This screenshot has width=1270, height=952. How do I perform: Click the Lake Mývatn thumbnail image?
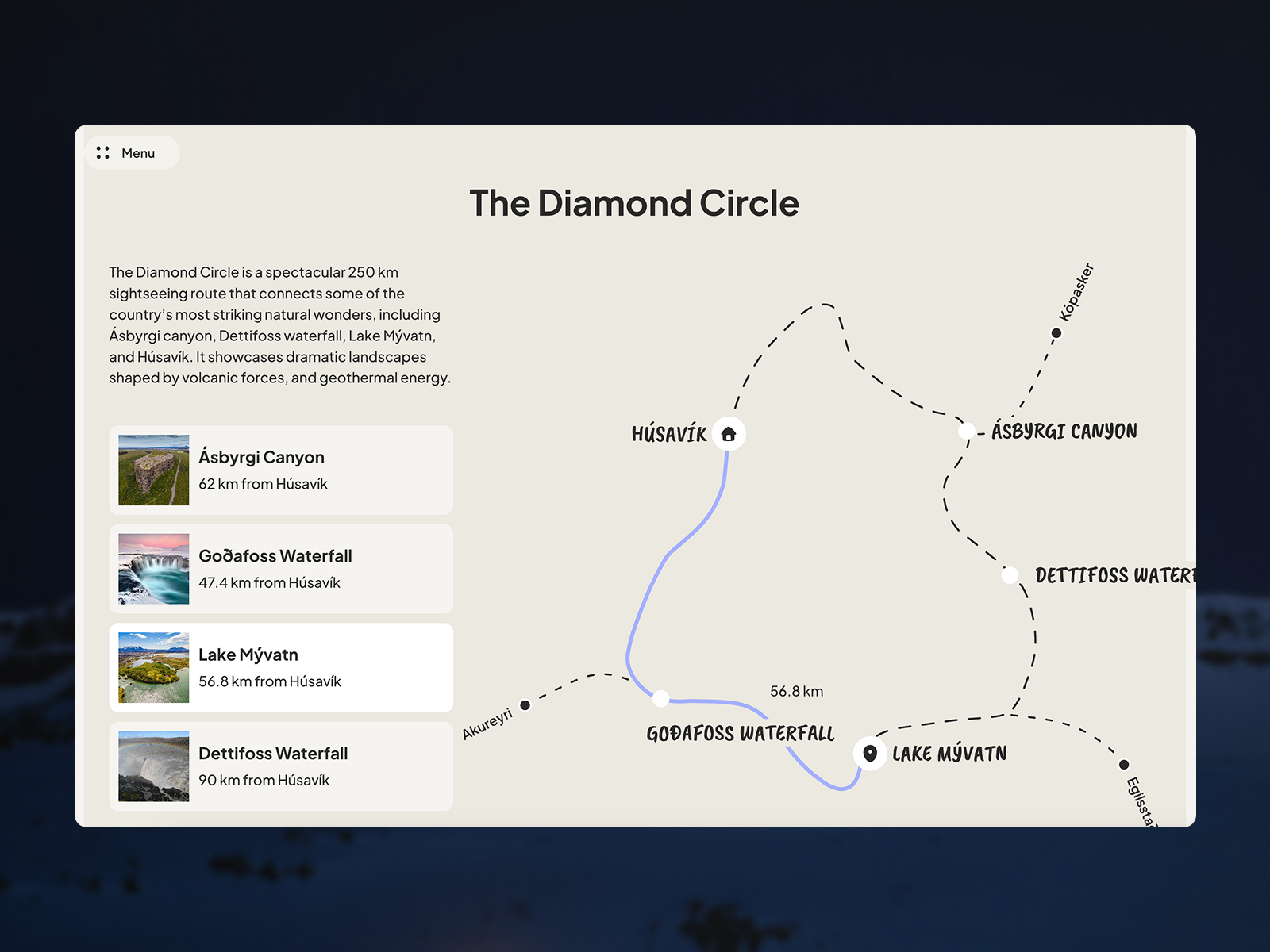(152, 667)
